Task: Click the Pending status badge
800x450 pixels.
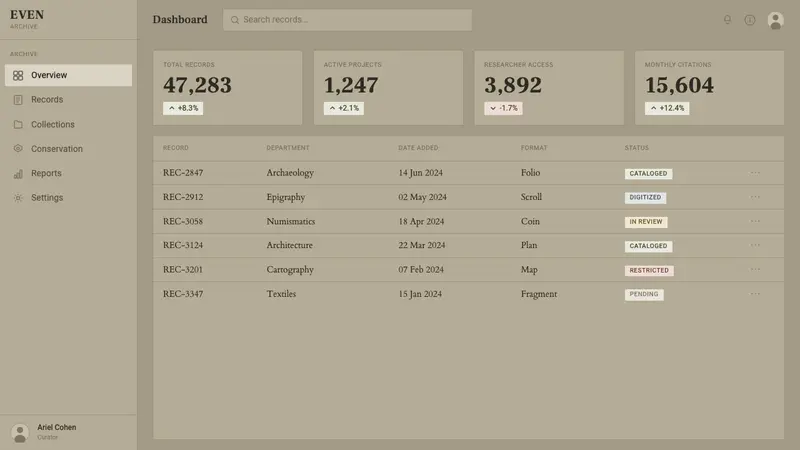Action: tap(644, 294)
